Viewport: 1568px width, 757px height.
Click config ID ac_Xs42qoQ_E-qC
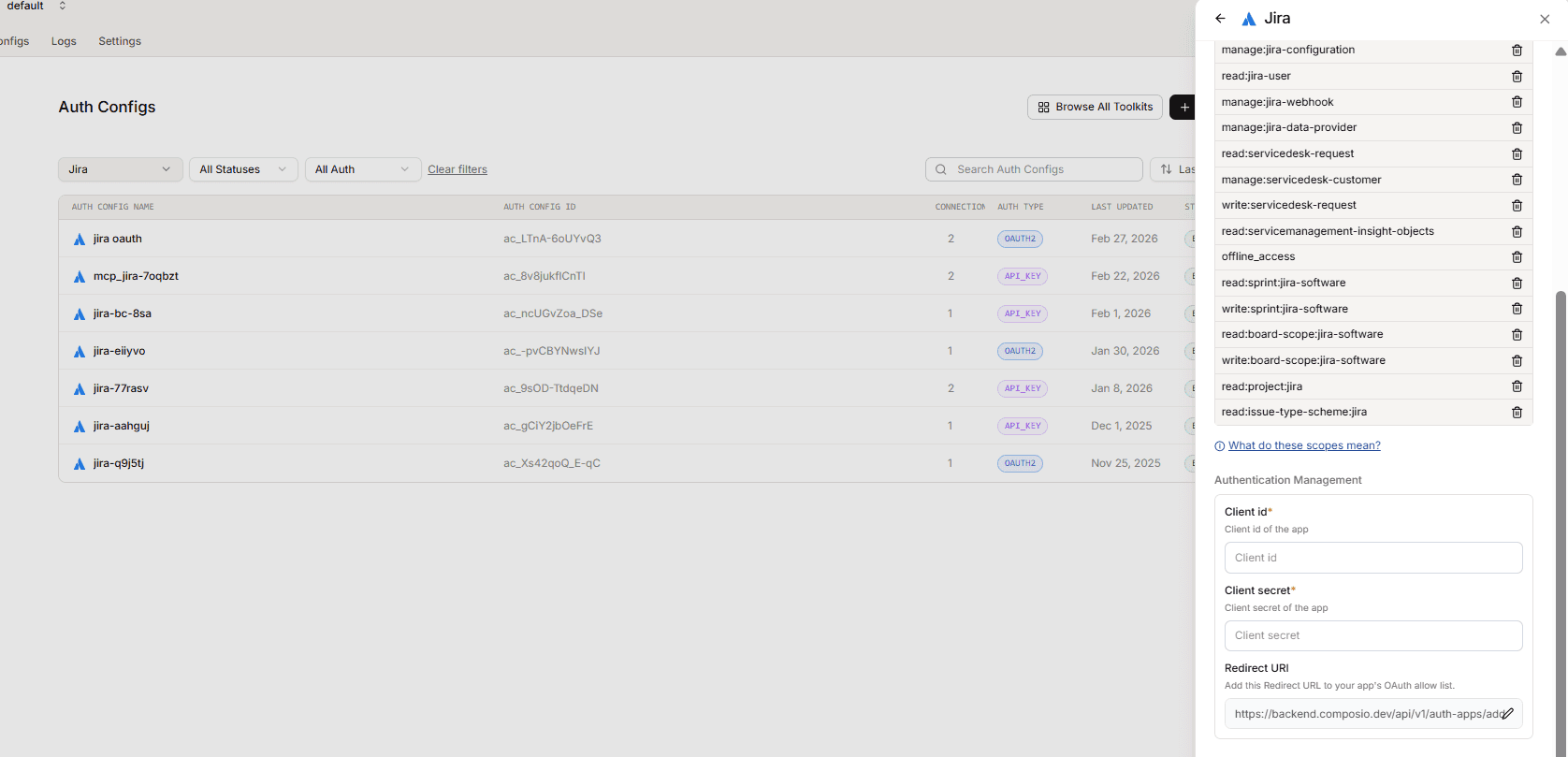(552, 463)
